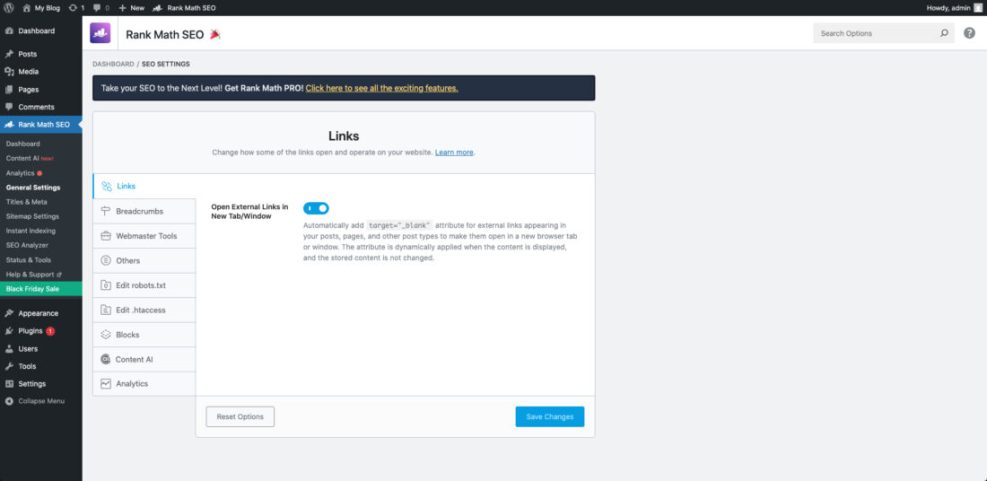
Task: Click the Reset Options button
Action: (x=240, y=417)
